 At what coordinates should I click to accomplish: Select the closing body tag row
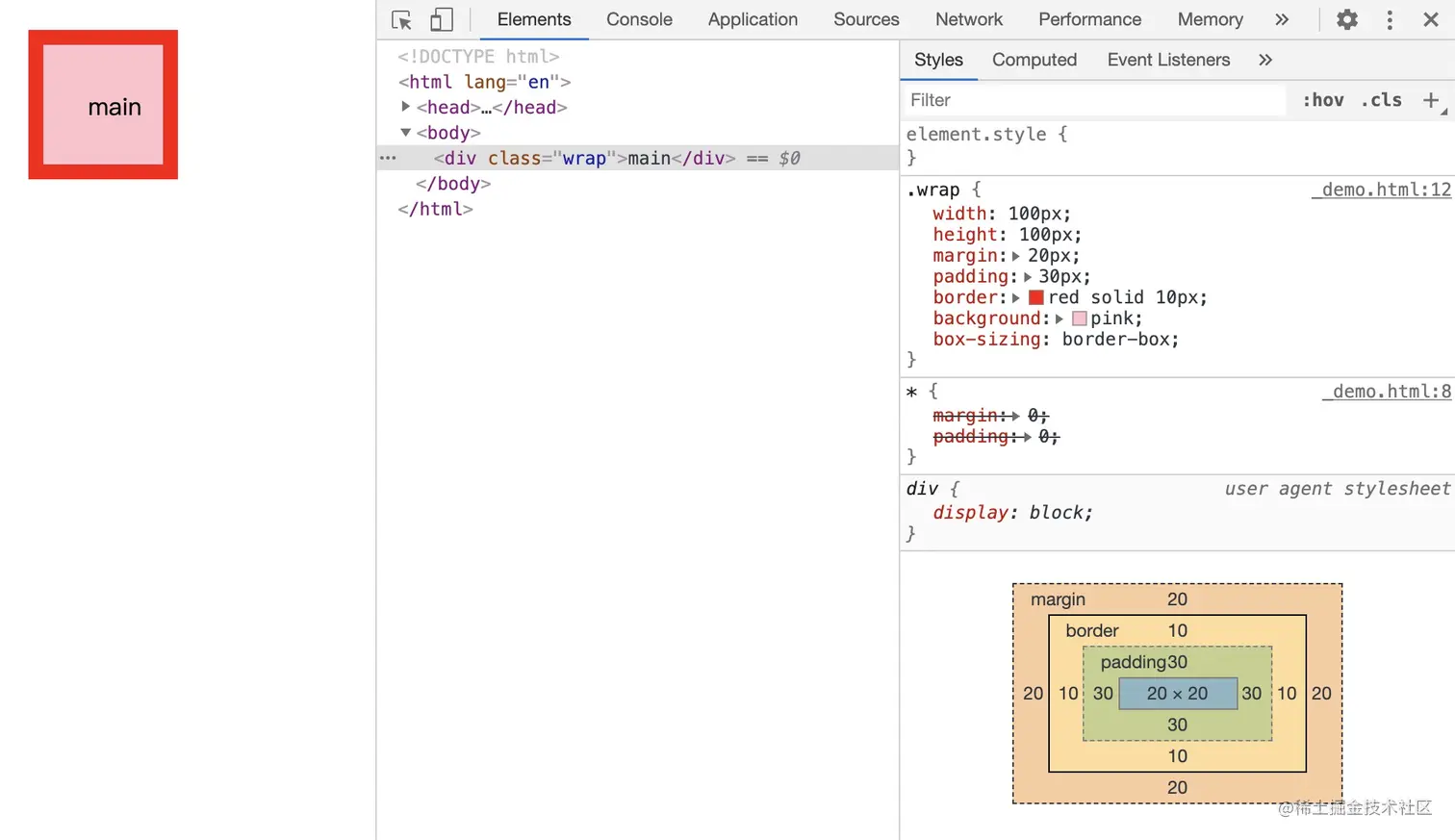(453, 184)
